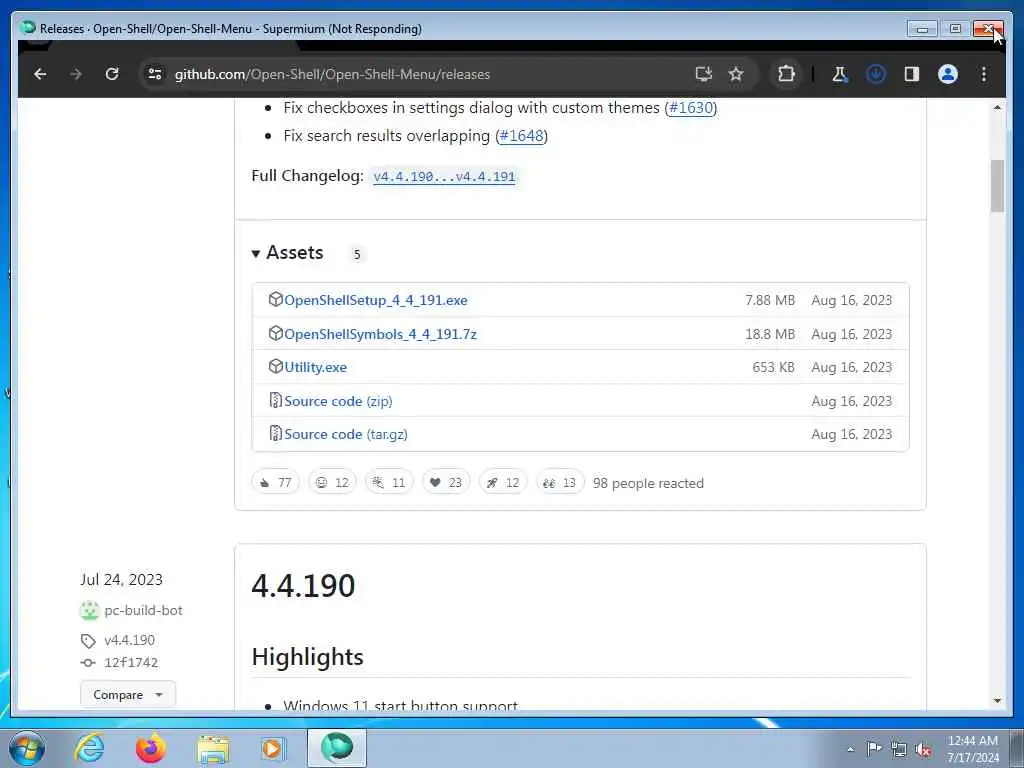Click the Supermium taskbar button

pyautogui.click(x=337, y=748)
